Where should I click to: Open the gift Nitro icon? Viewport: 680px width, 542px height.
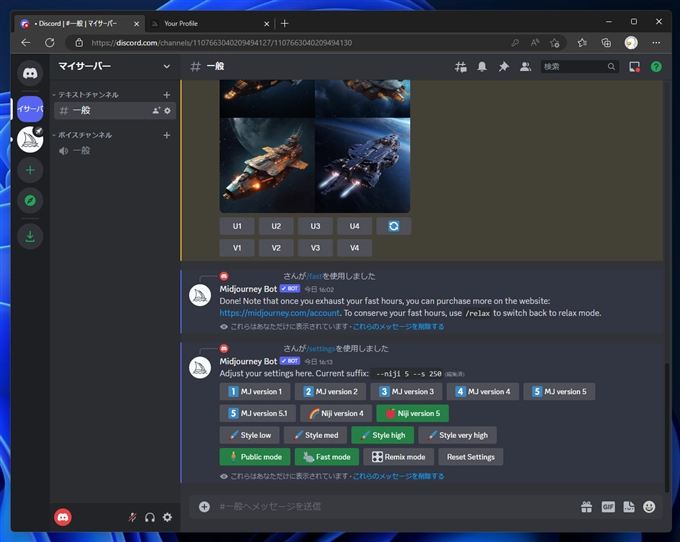[x=586, y=506]
